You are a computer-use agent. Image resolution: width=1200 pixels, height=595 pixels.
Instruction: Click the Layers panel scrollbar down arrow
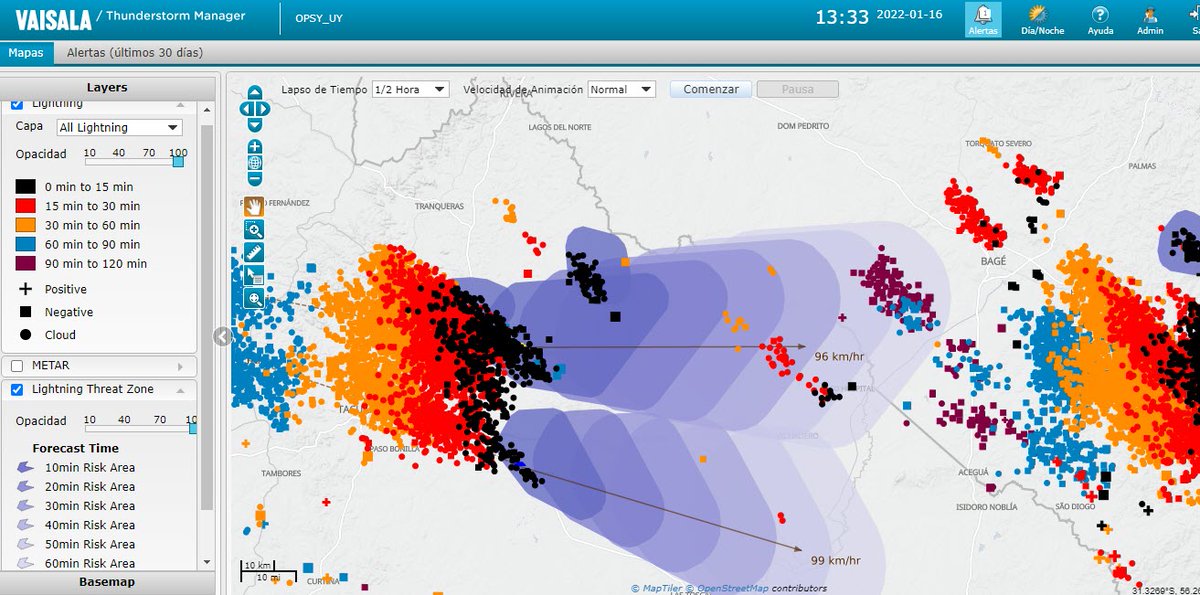pyautogui.click(x=207, y=564)
